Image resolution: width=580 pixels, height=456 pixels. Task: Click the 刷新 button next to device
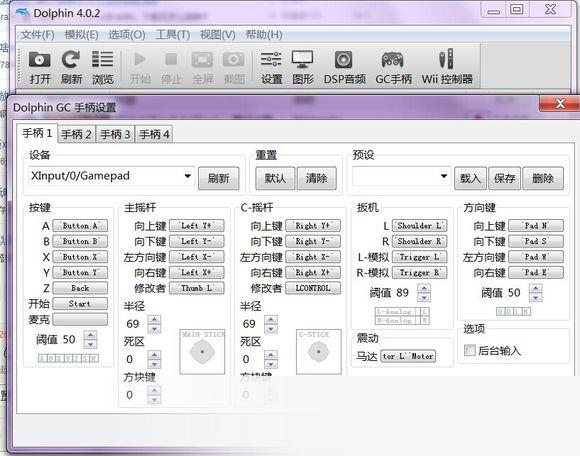point(218,178)
